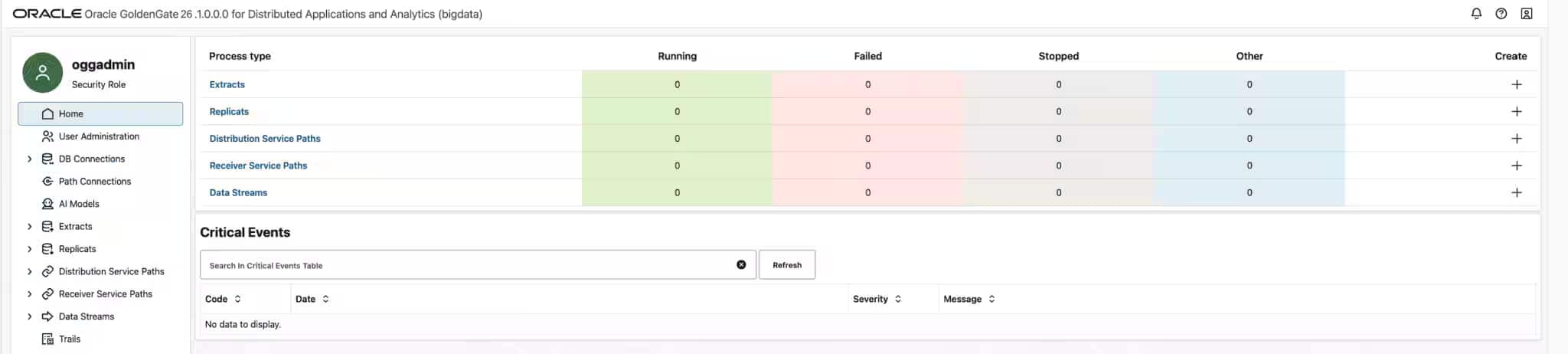Click the Refresh button
1568x354 pixels.
click(x=786, y=264)
